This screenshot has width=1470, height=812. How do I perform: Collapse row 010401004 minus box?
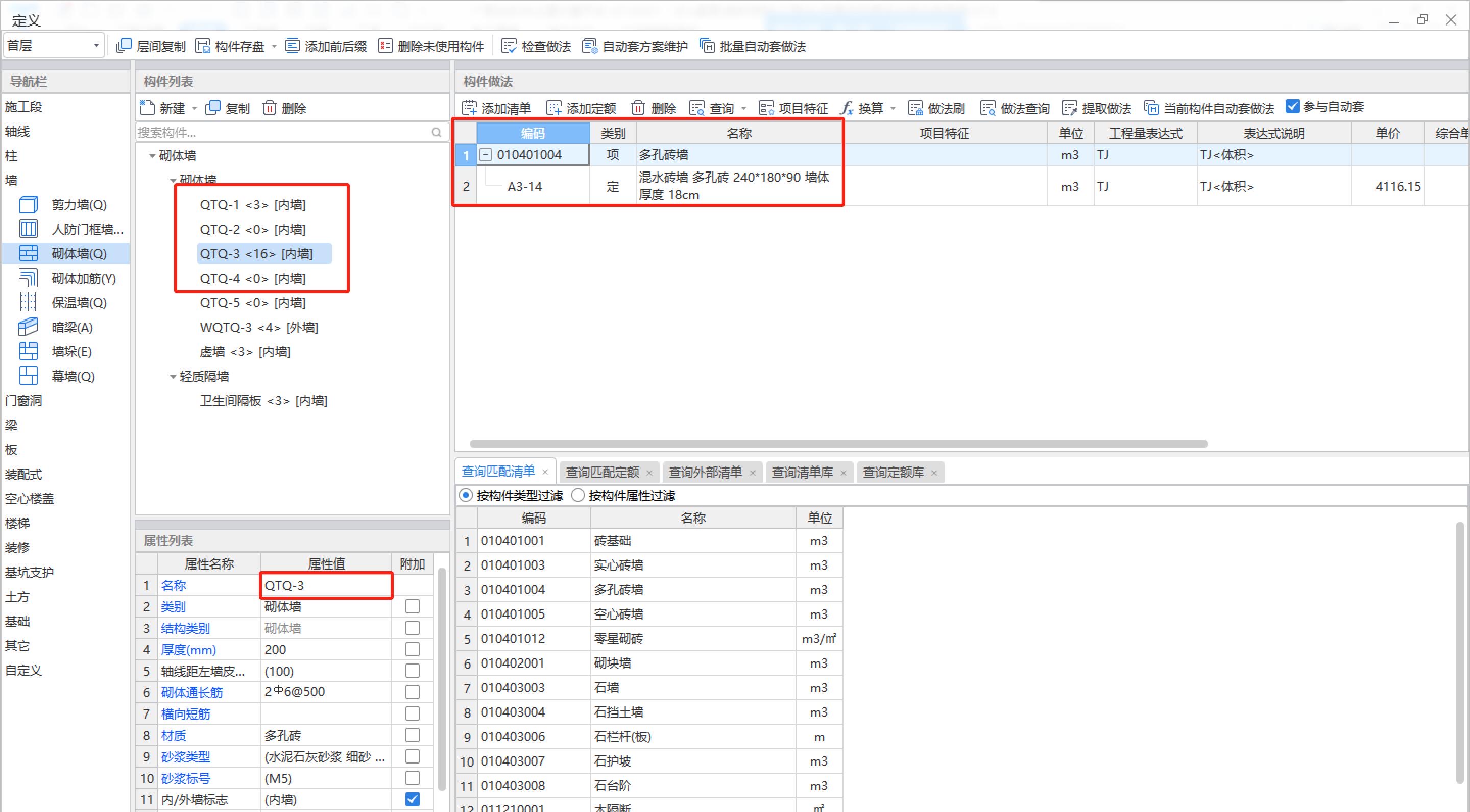tap(485, 155)
